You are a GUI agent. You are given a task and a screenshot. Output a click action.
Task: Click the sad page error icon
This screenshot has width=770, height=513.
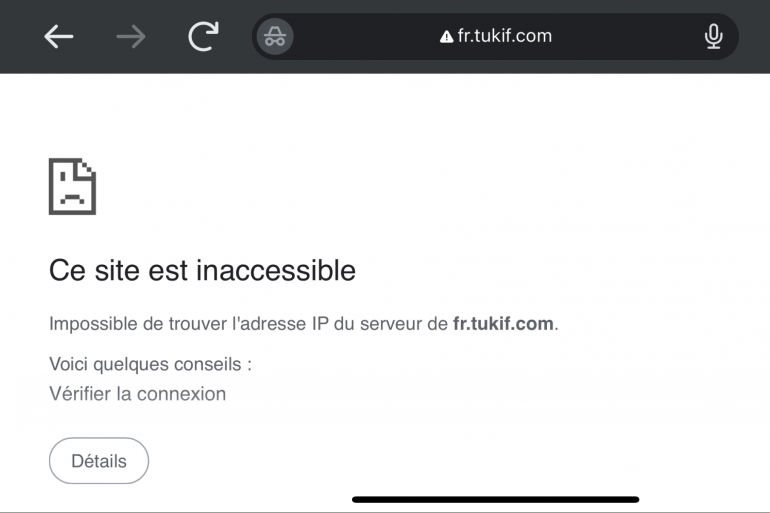(x=72, y=186)
